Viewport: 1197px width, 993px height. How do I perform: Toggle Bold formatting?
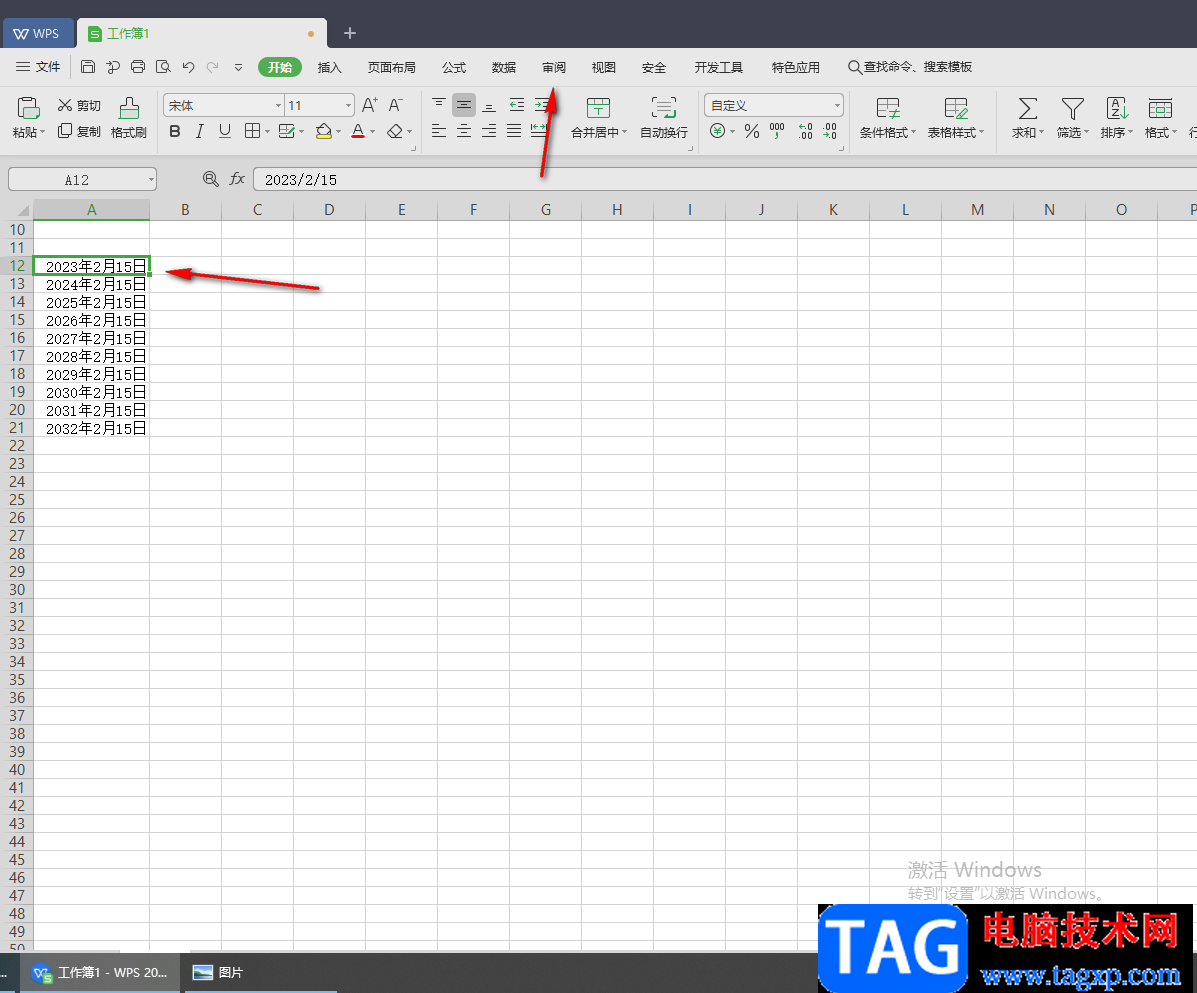tap(175, 131)
